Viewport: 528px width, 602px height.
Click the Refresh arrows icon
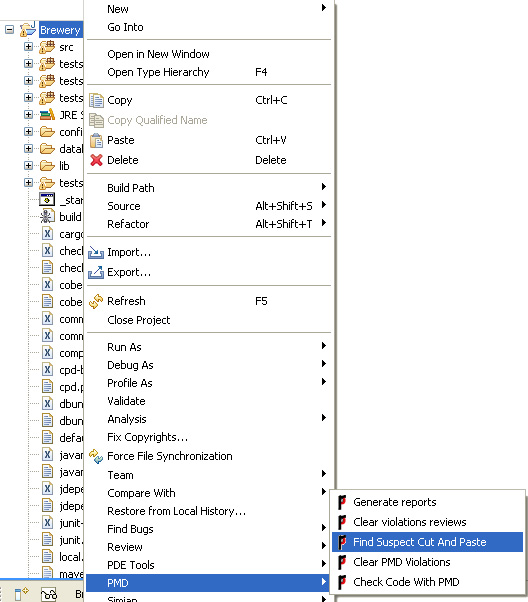[96, 301]
